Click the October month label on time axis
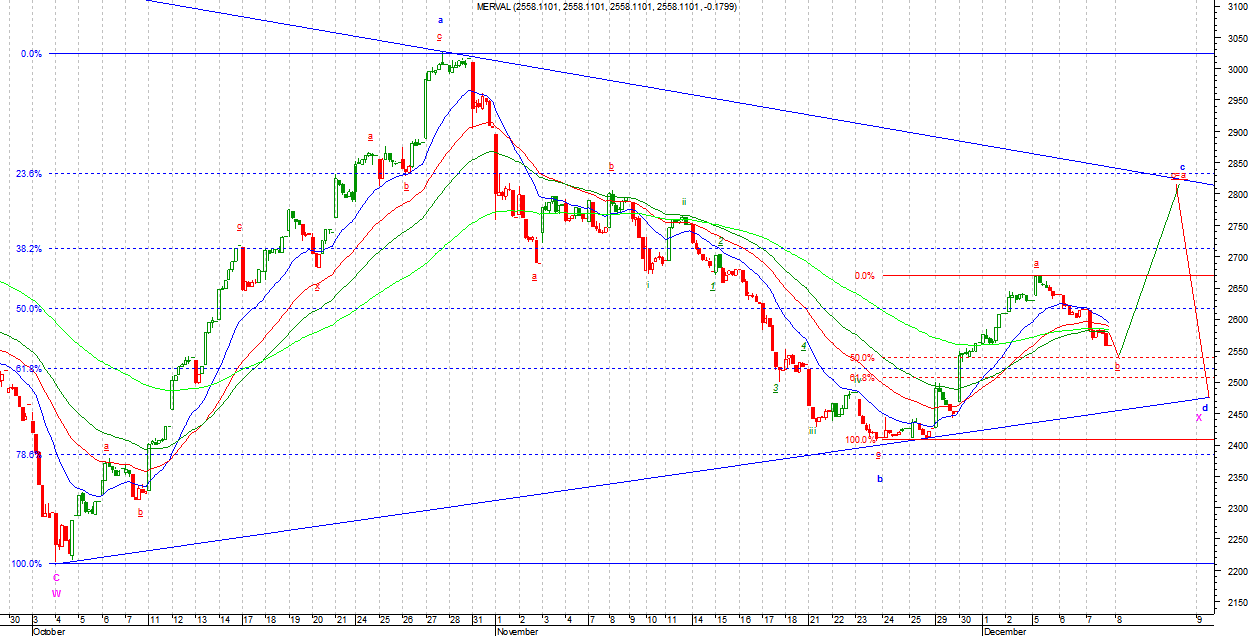The width and height of the screenshot is (1250, 636). click(52, 631)
